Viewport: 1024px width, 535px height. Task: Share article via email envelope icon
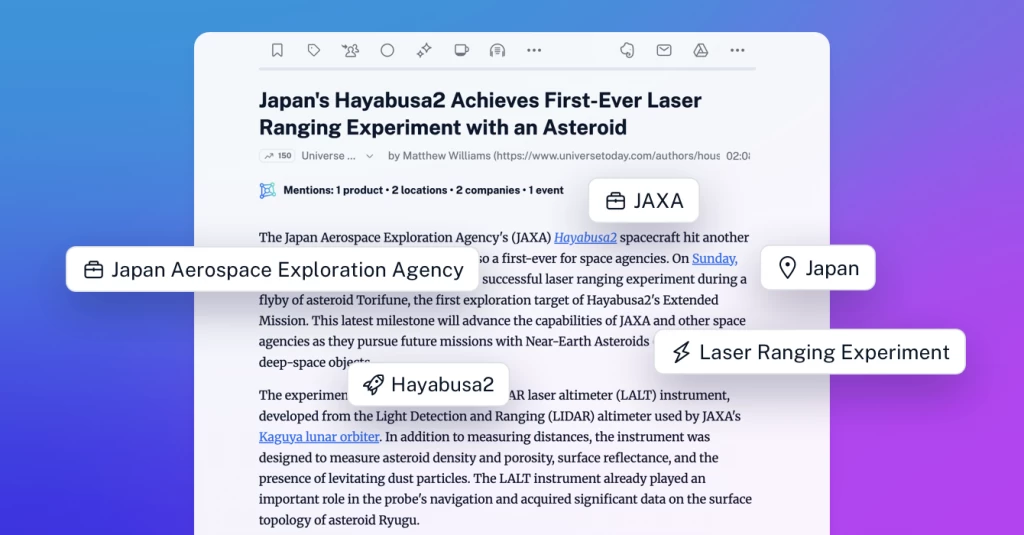664,50
